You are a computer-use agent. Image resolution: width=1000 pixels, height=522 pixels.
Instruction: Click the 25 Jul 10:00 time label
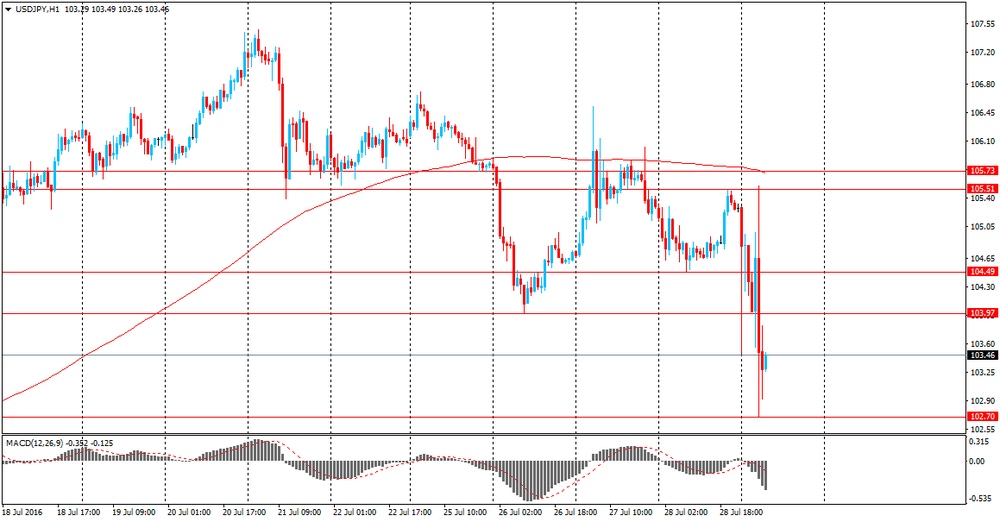(465, 512)
